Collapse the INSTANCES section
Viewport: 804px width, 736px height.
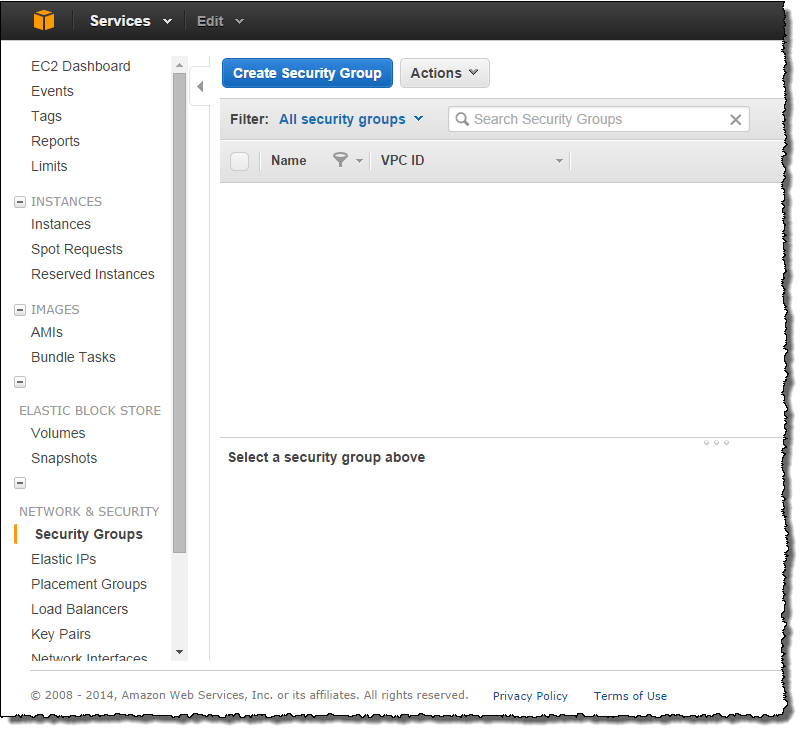point(20,202)
